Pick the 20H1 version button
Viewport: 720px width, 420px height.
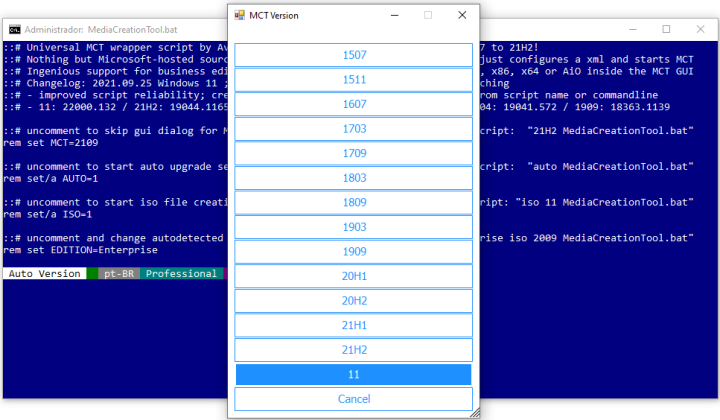click(x=354, y=276)
